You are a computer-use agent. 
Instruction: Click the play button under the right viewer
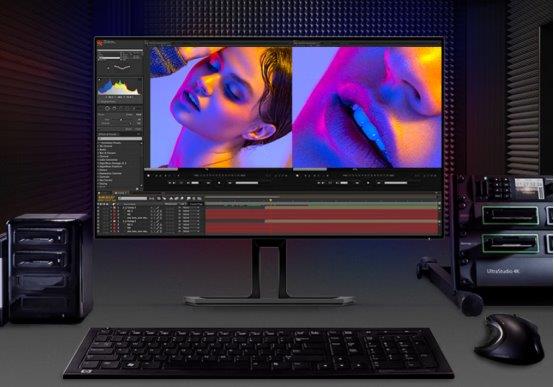coord(368,183)
